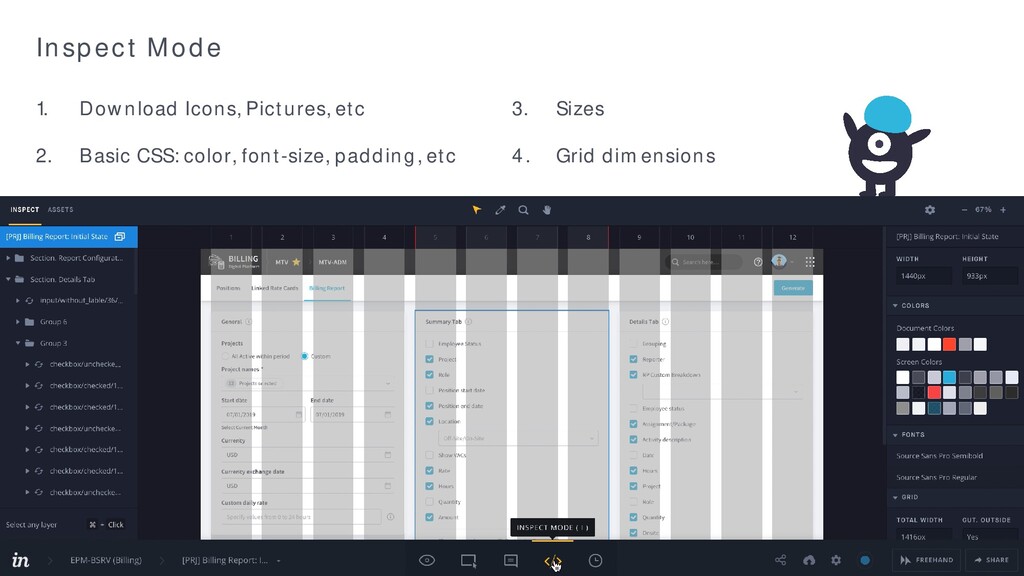The image size is (1024, 576).
Task: Collapse the Section: Details Tab folder
Action: coord(8,279)
